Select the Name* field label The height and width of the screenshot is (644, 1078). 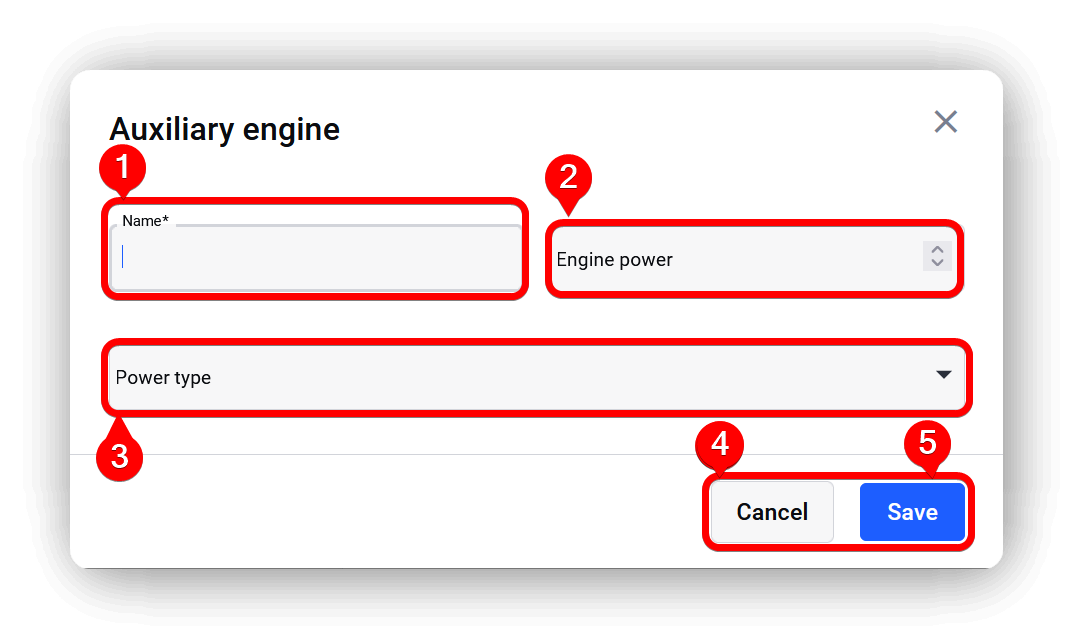(x=145, y=221)
